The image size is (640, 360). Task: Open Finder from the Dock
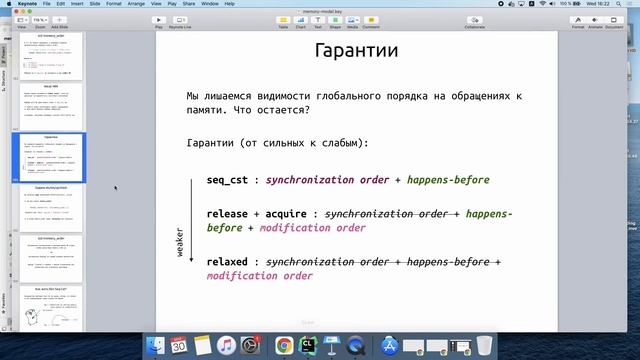tap(156, 345)
